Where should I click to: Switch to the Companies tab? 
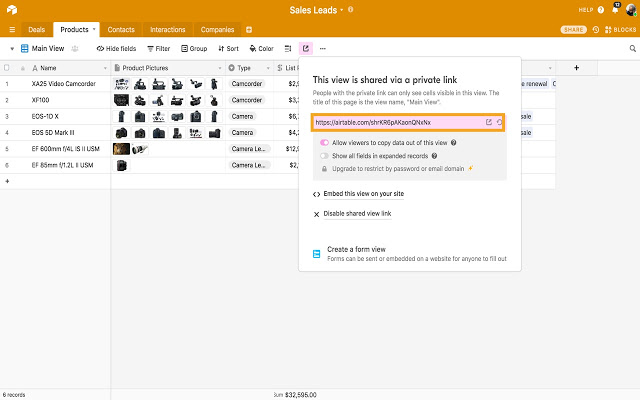click(217, 30)
